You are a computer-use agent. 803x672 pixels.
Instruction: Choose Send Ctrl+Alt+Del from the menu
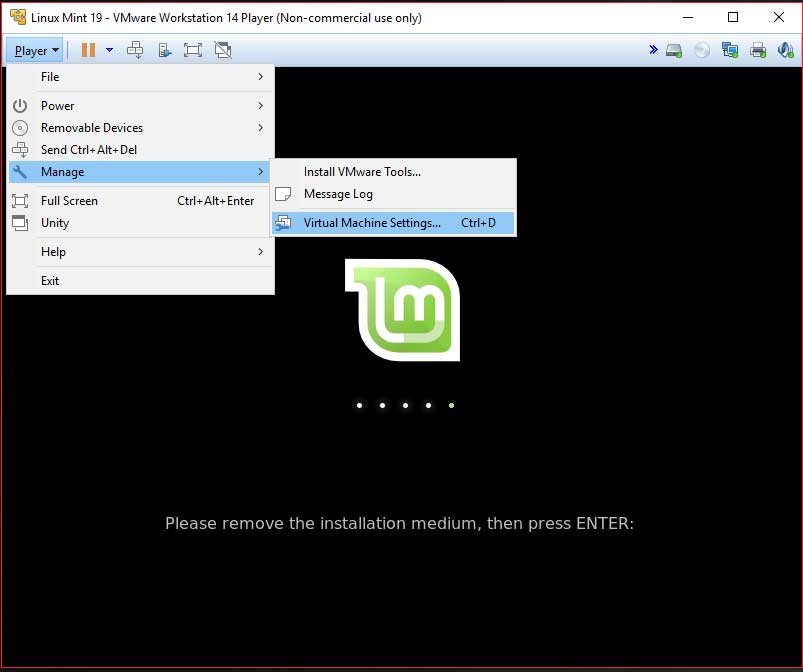pos(140,150)
